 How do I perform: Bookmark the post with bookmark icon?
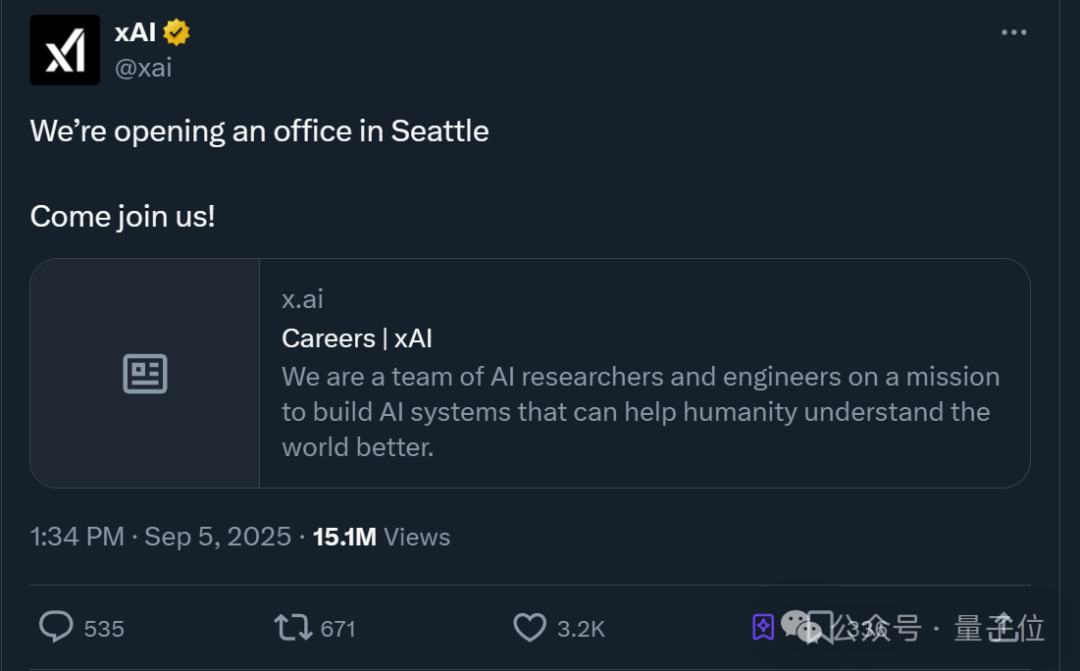click(821, 628)
